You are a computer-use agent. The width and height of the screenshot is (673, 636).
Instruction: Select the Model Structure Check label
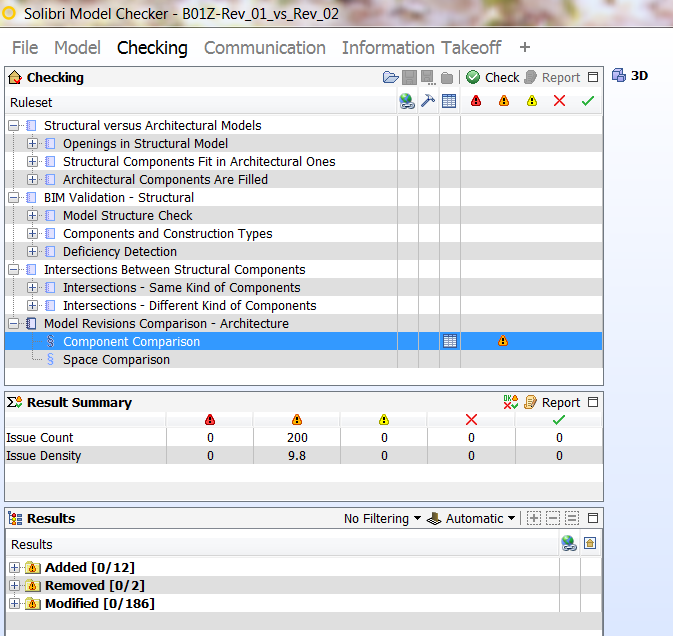pos(127,215)
